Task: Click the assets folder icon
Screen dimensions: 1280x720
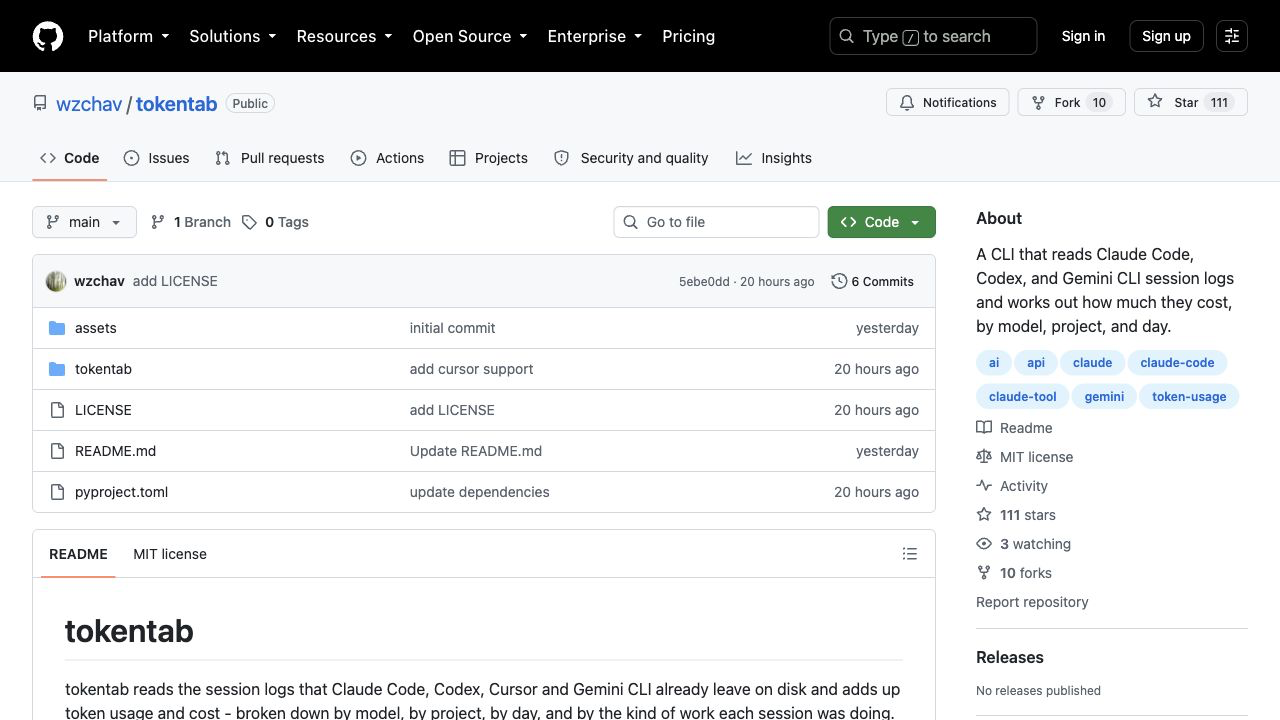Action: click(57, 328)
